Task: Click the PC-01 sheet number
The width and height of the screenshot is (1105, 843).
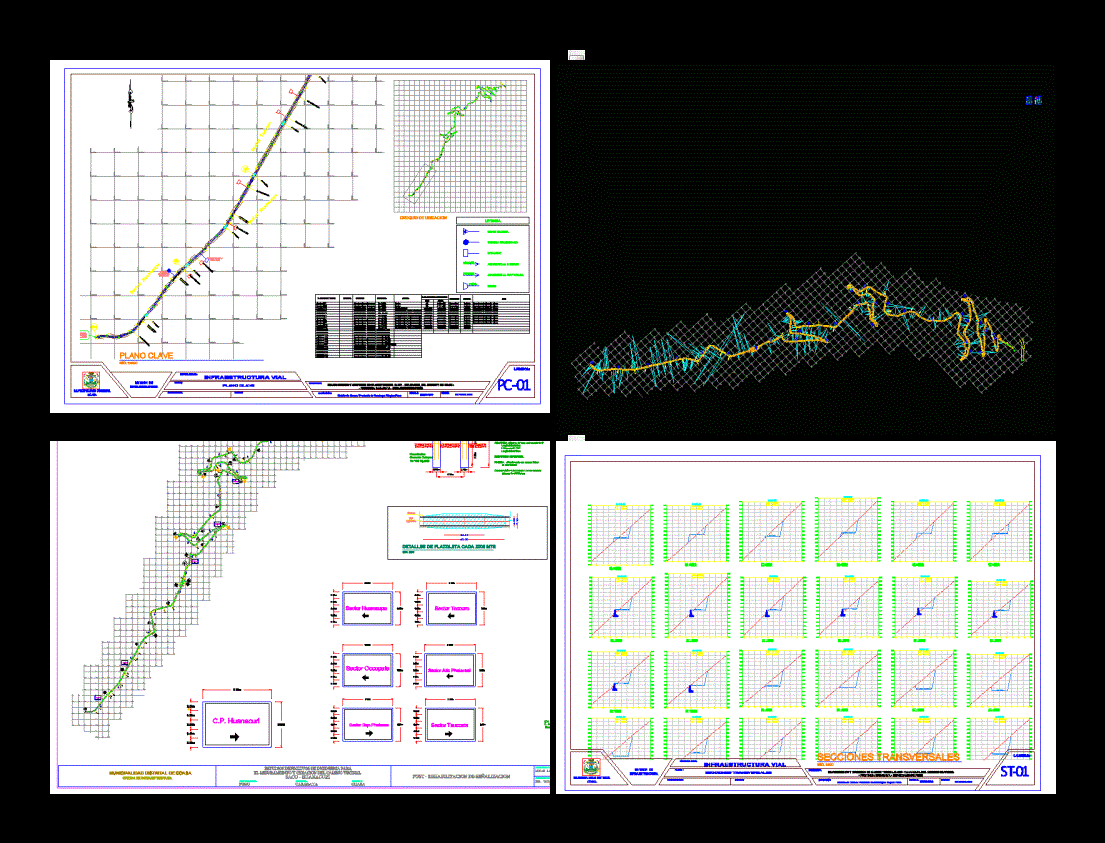Action: [x=513, y=385]
